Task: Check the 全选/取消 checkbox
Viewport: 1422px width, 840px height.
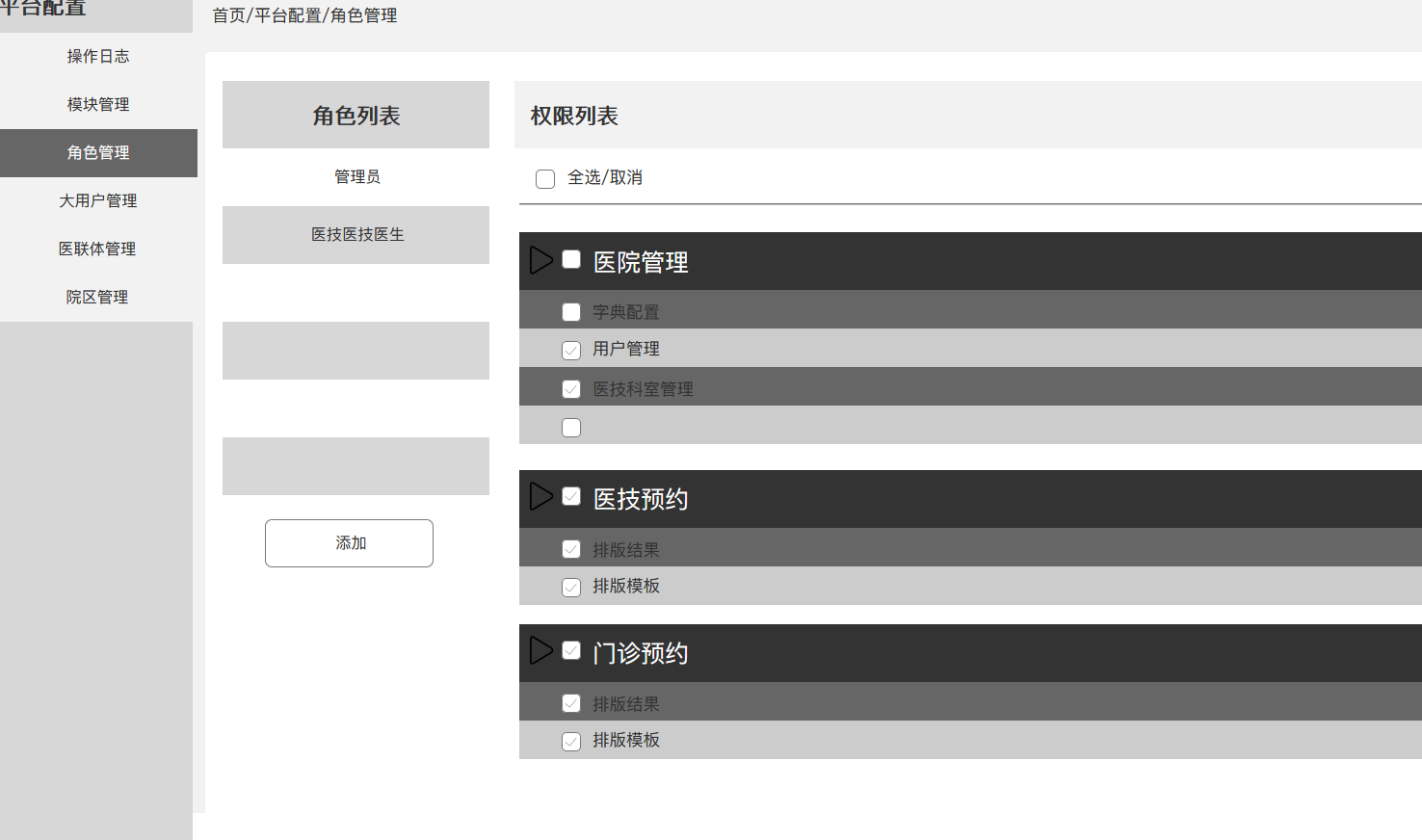Action: [x=545, y=179]
